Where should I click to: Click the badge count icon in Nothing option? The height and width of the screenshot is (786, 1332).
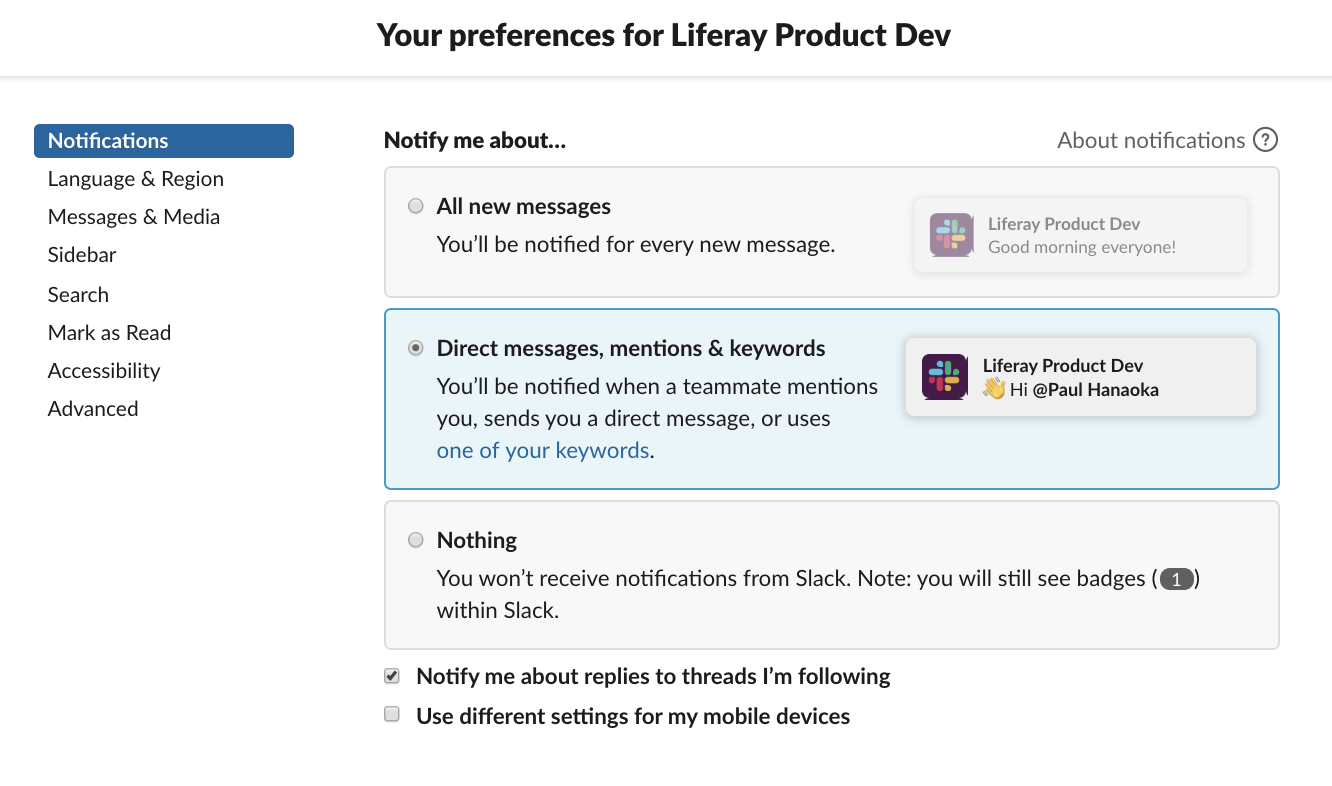click(1177, 579)
